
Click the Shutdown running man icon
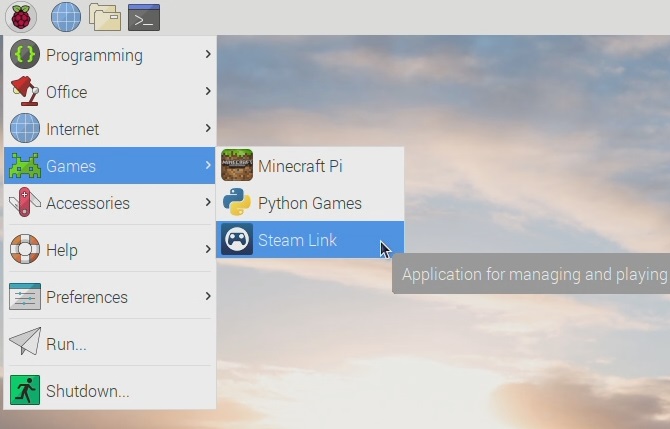(x=25, y=390)
